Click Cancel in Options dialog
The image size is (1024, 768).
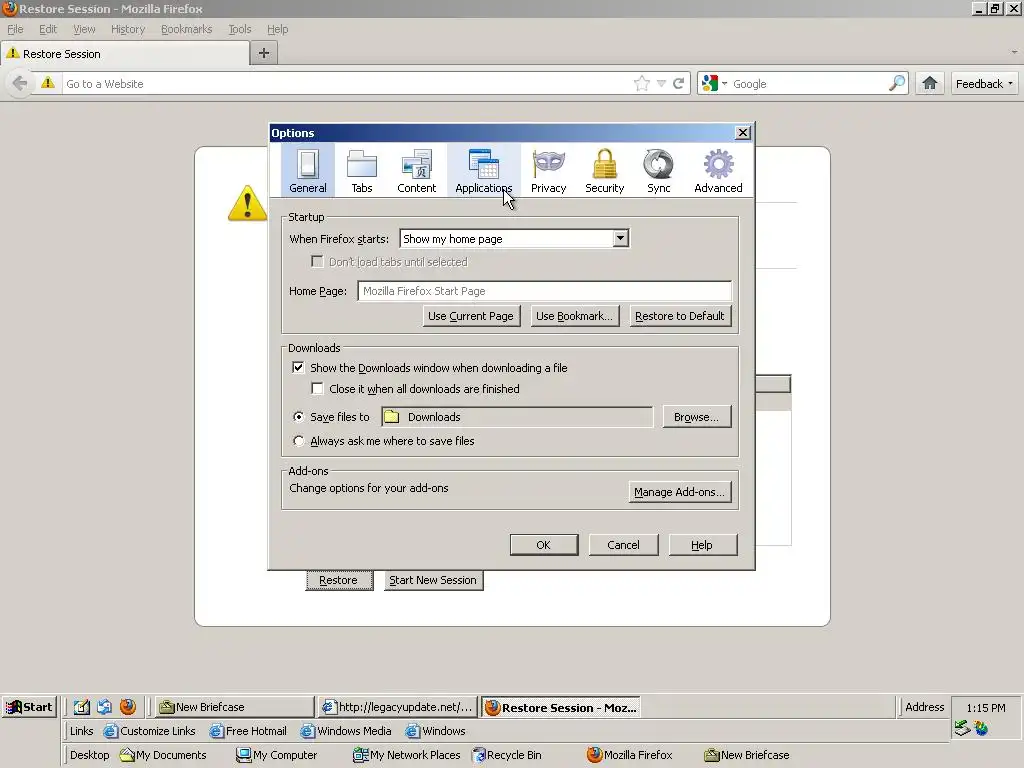623,545
